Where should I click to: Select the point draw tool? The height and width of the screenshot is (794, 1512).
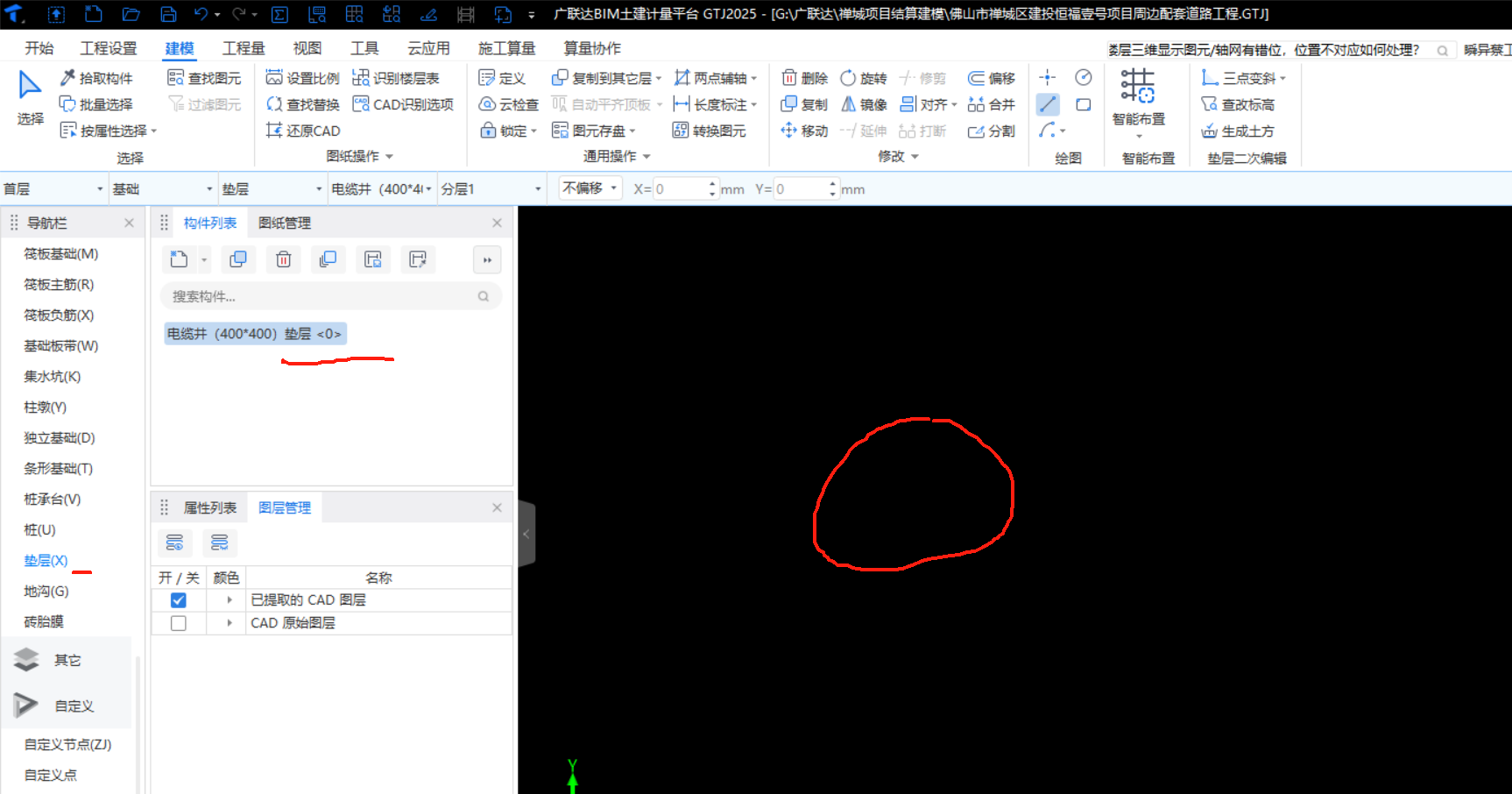click(x=1048, y=77)
